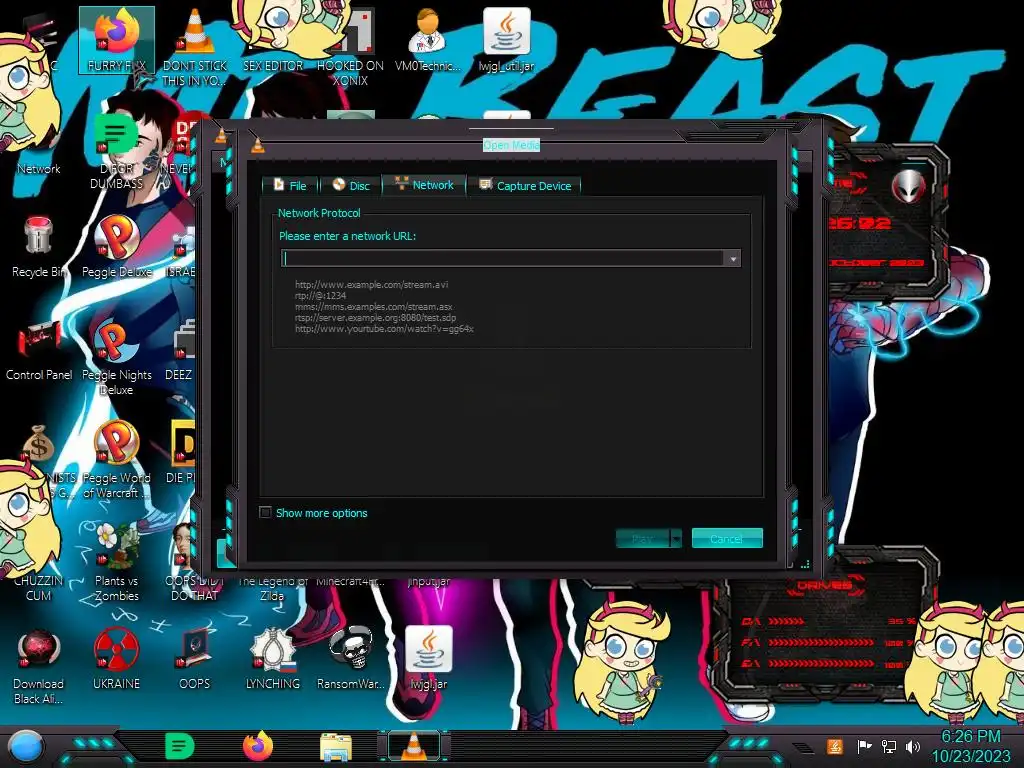Image resolution: width=1024 pixels, height=768 pixels.
Task: Click the orange Java tray icon
Action: tap(835, 746)
